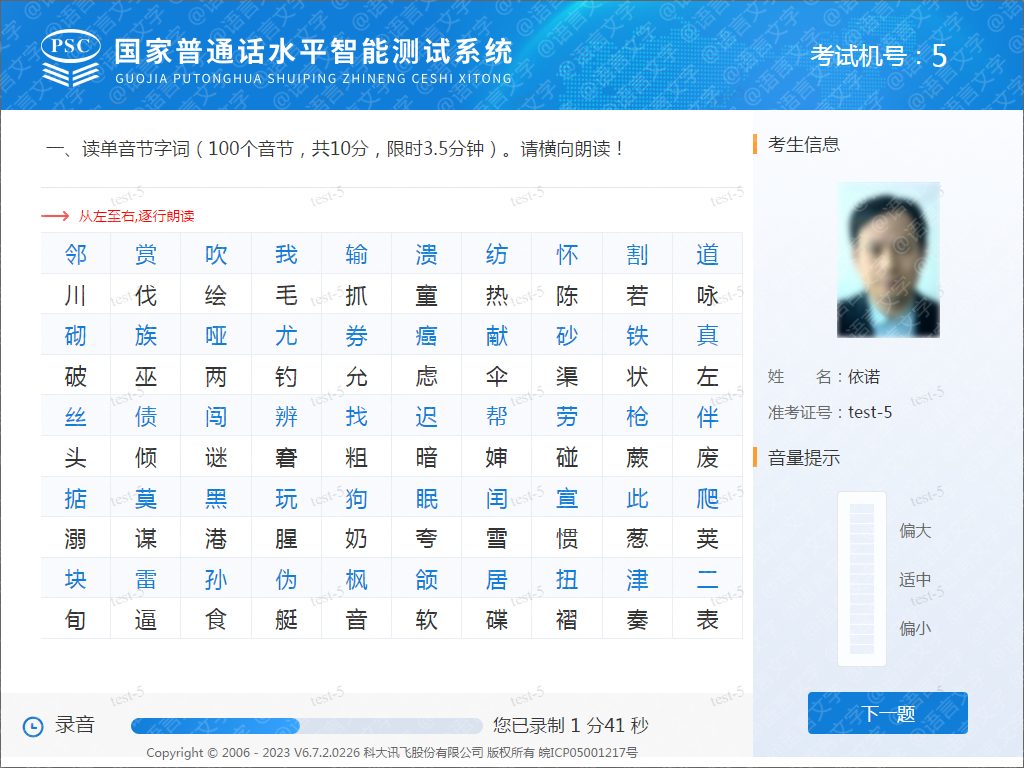The height and width of the screenshot is (768, 1024).
Task: Click the character 输
Action: tap(357, 254)
